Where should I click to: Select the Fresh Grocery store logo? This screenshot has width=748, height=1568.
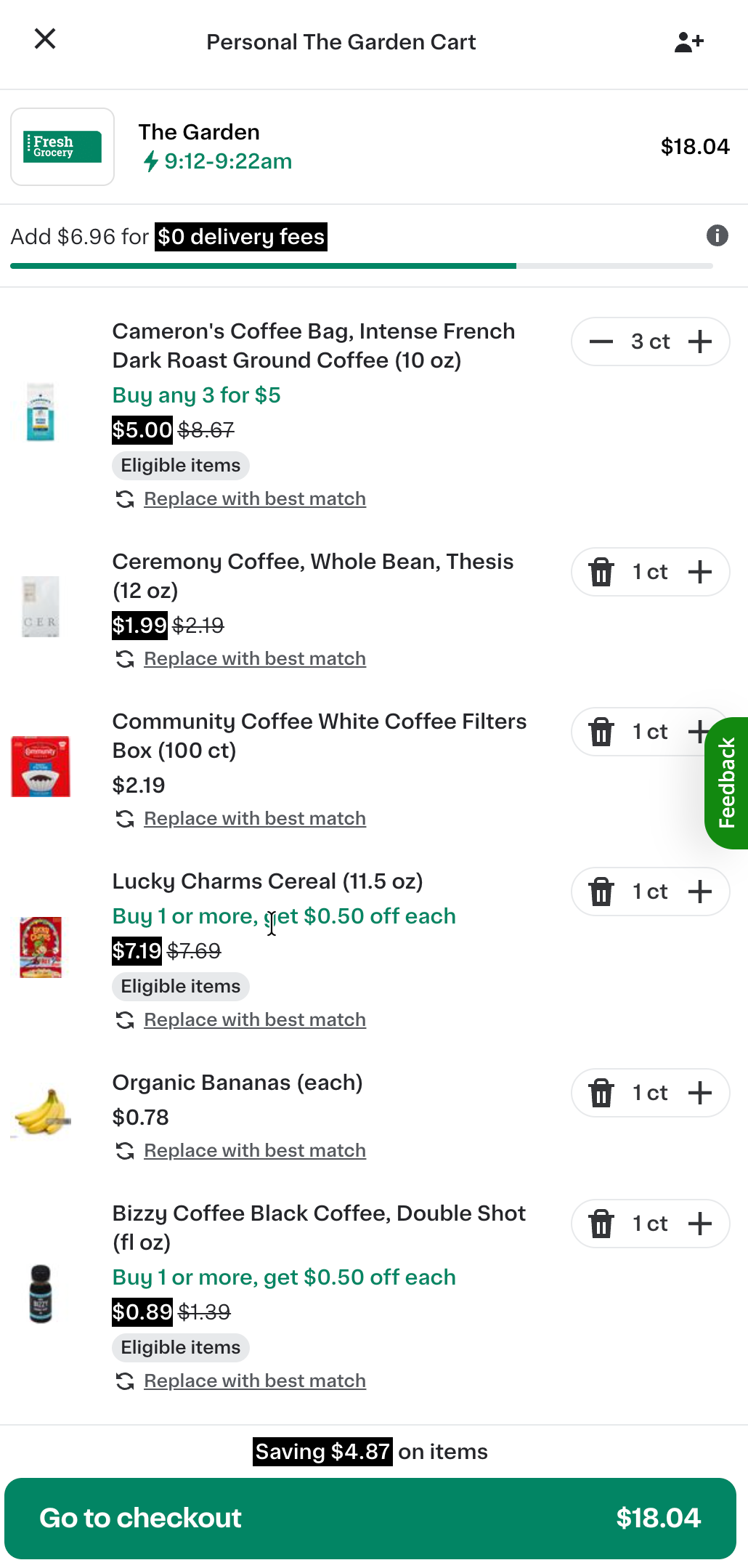(x=62, y=147)
